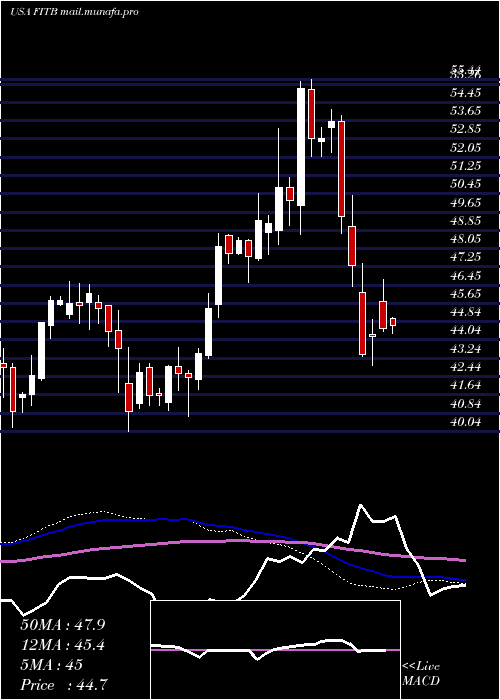Screen dimensions: 500x700
Task: Select the 52.05 price level label
Action: point(465,148)
